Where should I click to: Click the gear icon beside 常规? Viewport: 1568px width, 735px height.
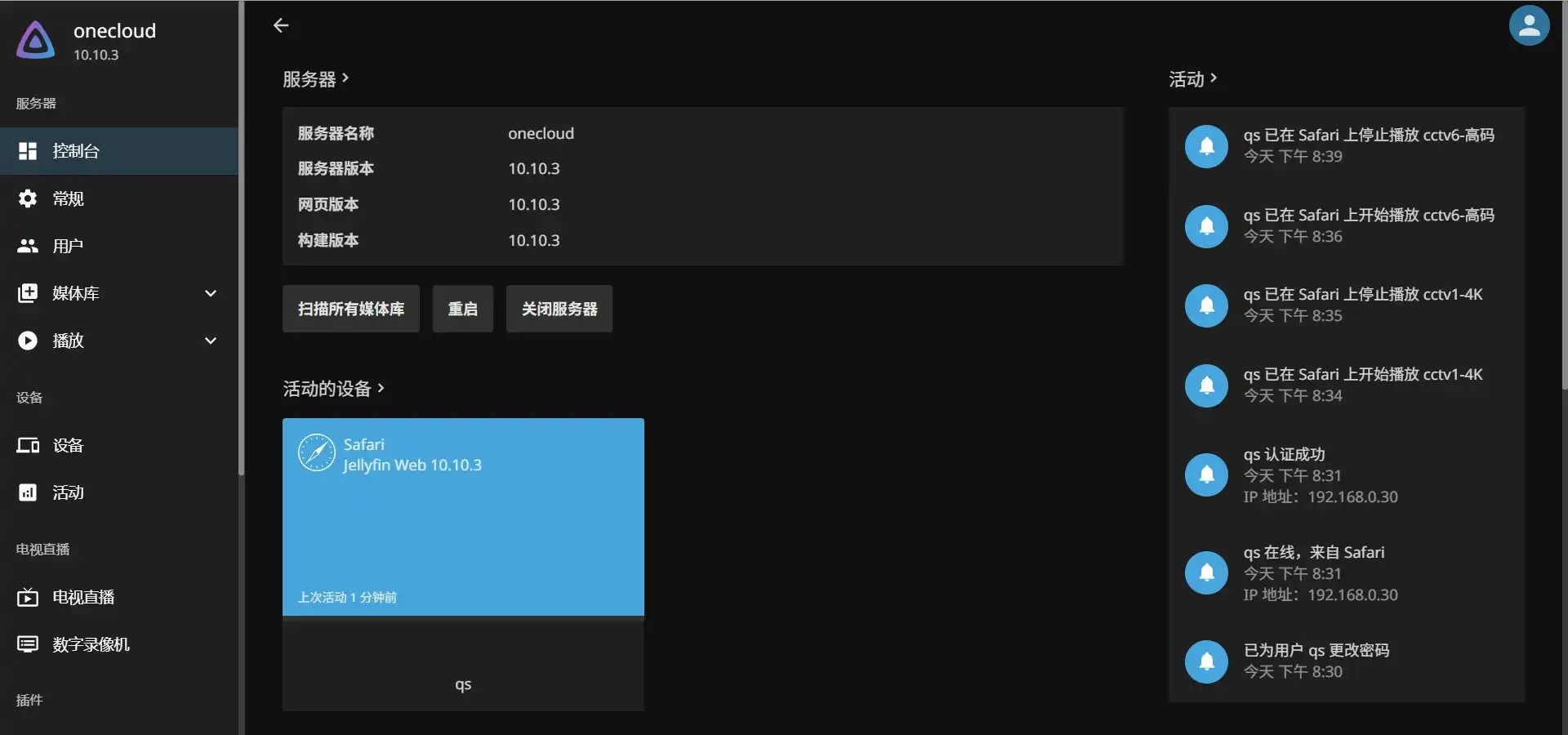tap(28, 198)
